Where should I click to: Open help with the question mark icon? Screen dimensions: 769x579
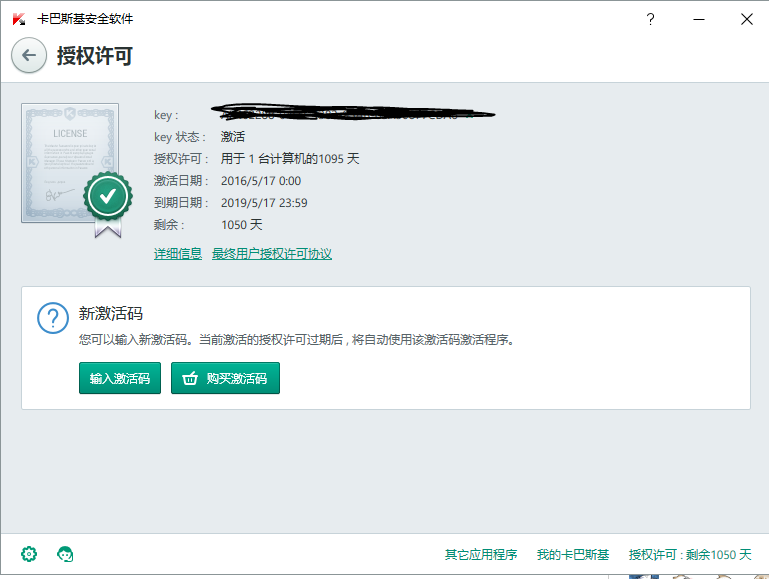[x=650, y=19]
